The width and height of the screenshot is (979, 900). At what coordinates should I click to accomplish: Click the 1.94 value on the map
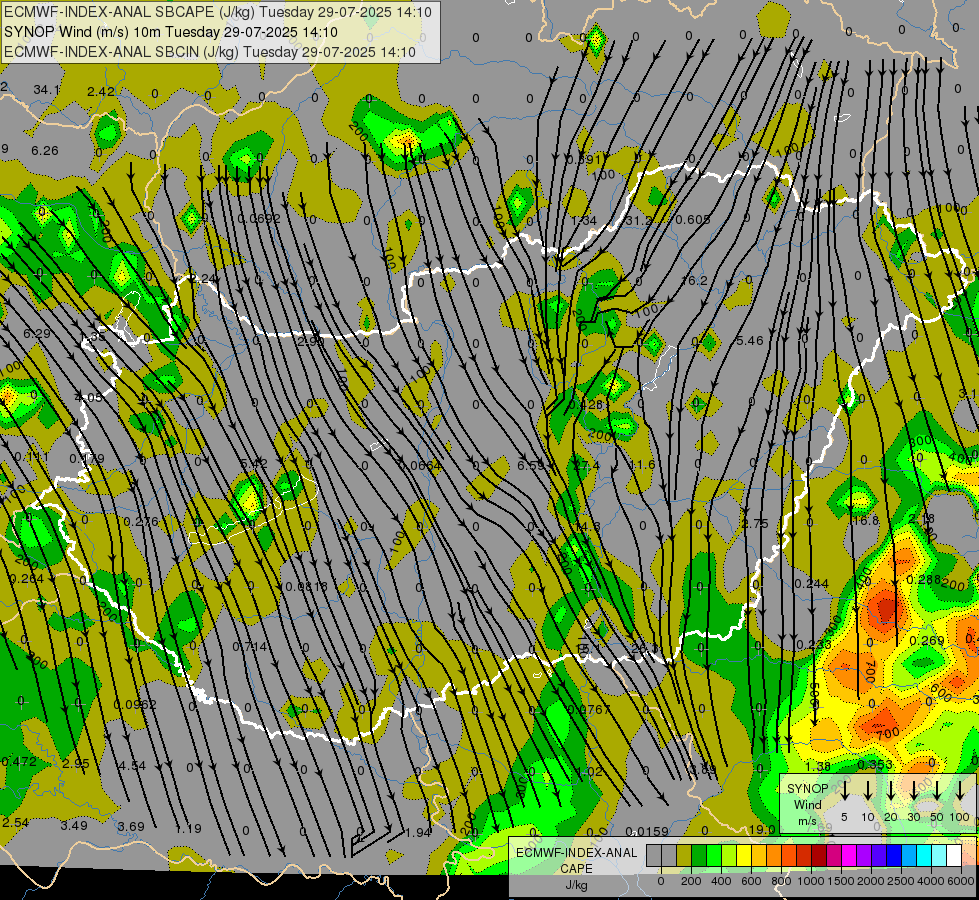[418, 833]
